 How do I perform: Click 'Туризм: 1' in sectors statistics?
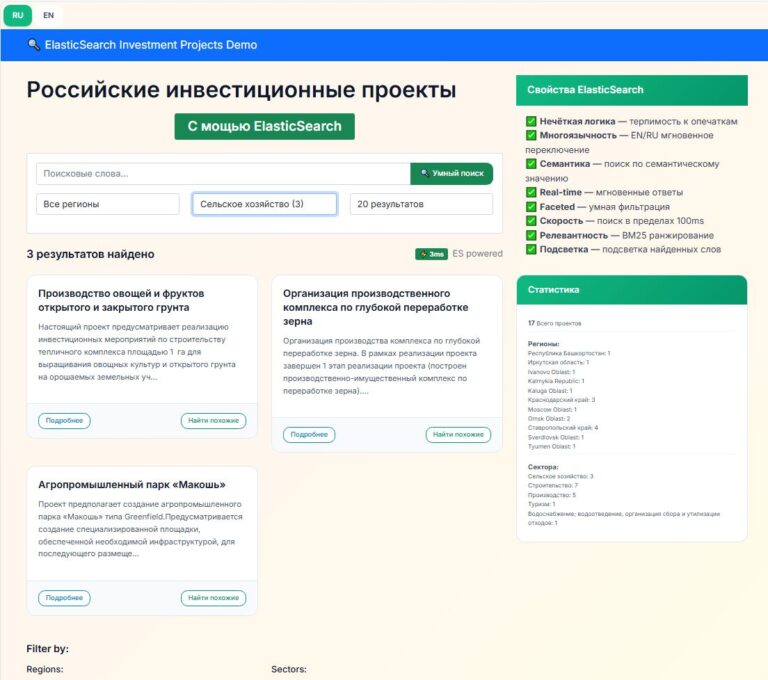[542, 504]
